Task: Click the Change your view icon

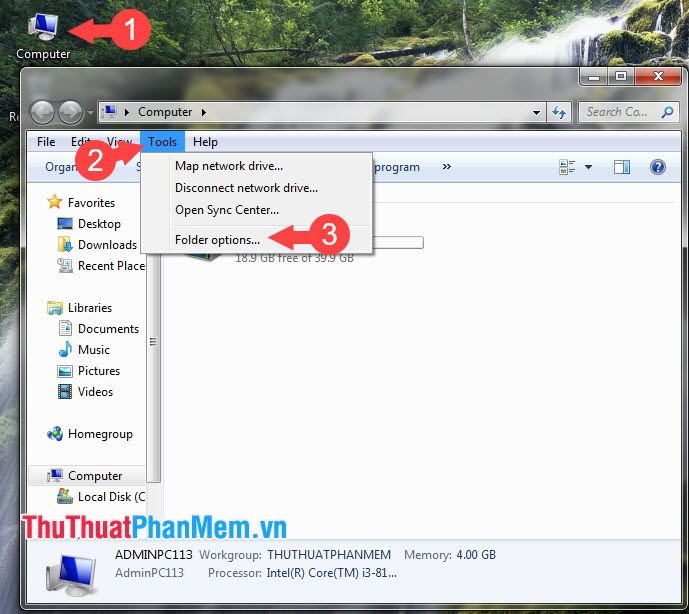Action: click(x=567, y=167)
